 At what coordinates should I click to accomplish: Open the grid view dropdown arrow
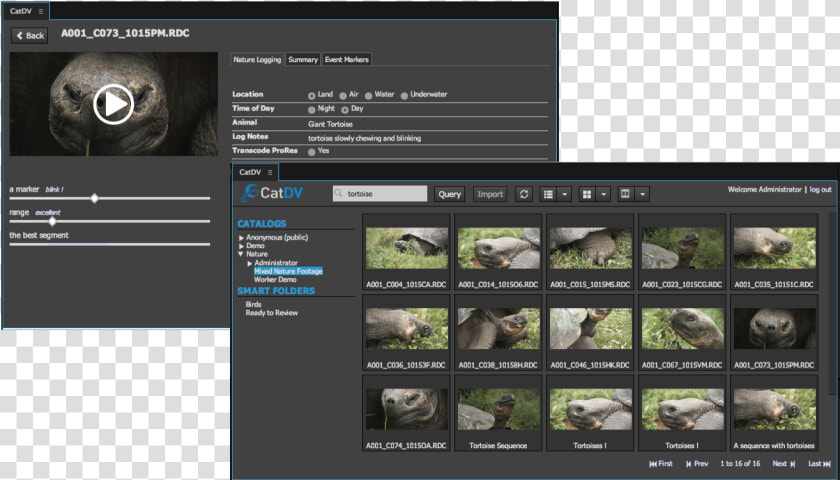click(603, 194)
